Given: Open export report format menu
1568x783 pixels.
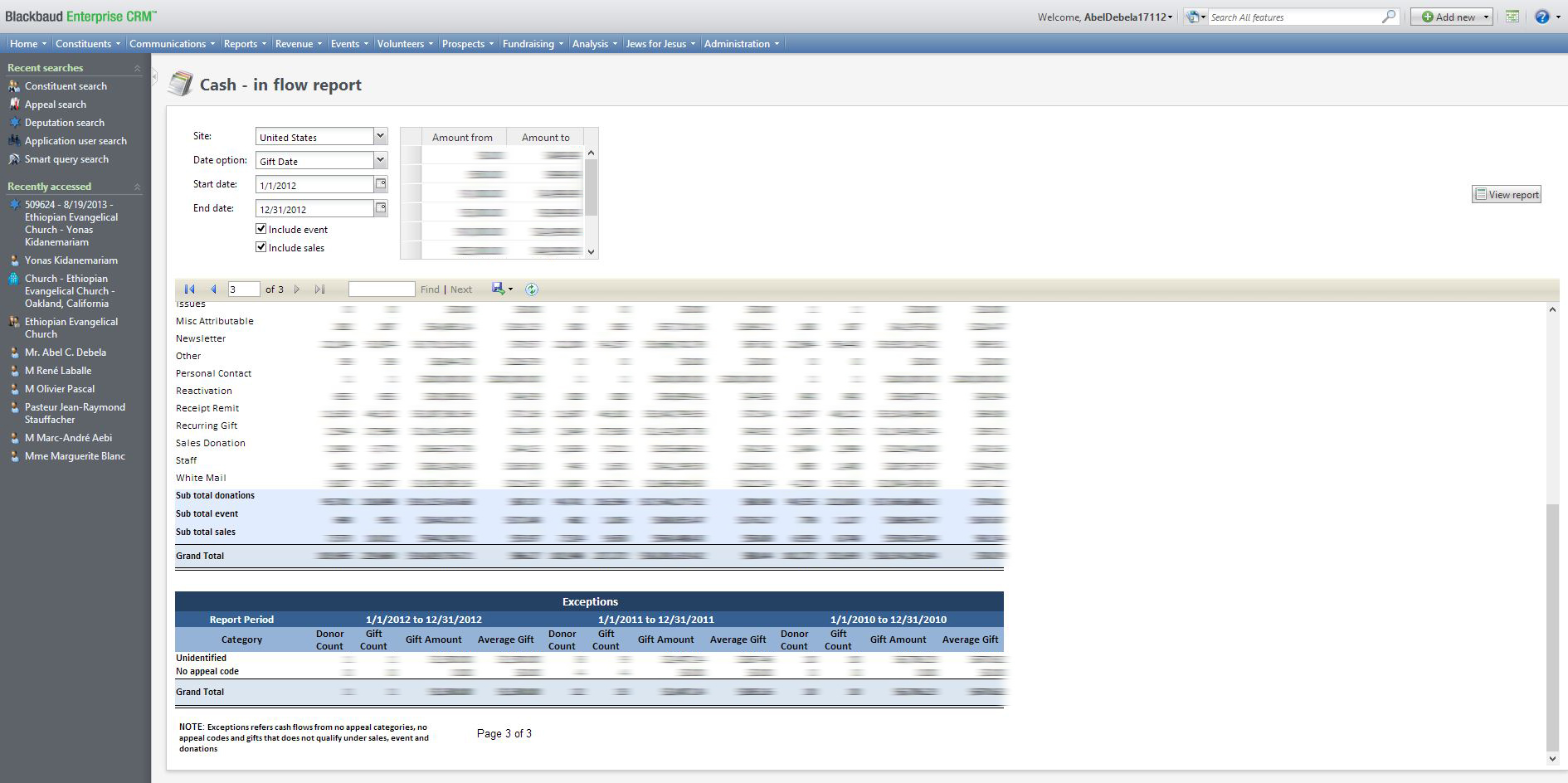Looking at the screenshot, I should (x=502, y=289).
